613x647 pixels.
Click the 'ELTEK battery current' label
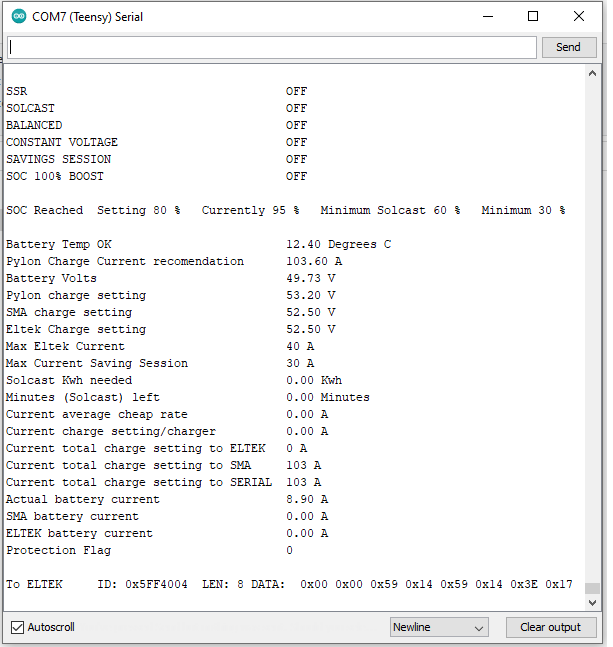pos(79,533)
